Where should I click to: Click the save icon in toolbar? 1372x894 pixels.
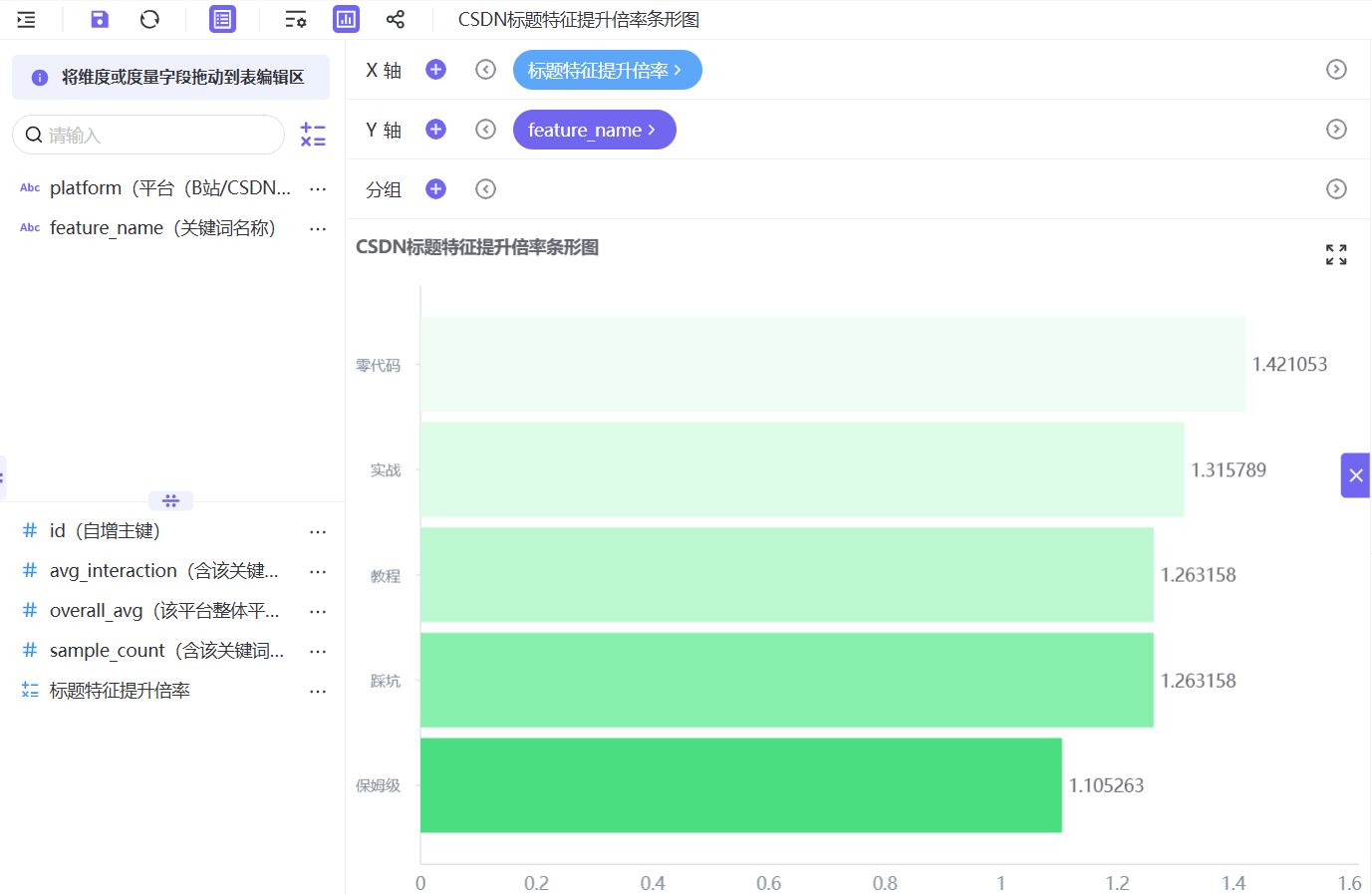(x=100, y=19)
